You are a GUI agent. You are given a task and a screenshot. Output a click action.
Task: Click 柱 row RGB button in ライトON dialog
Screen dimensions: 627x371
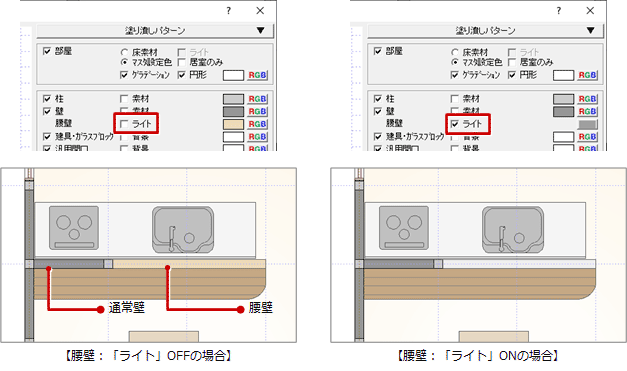[587, 99]
